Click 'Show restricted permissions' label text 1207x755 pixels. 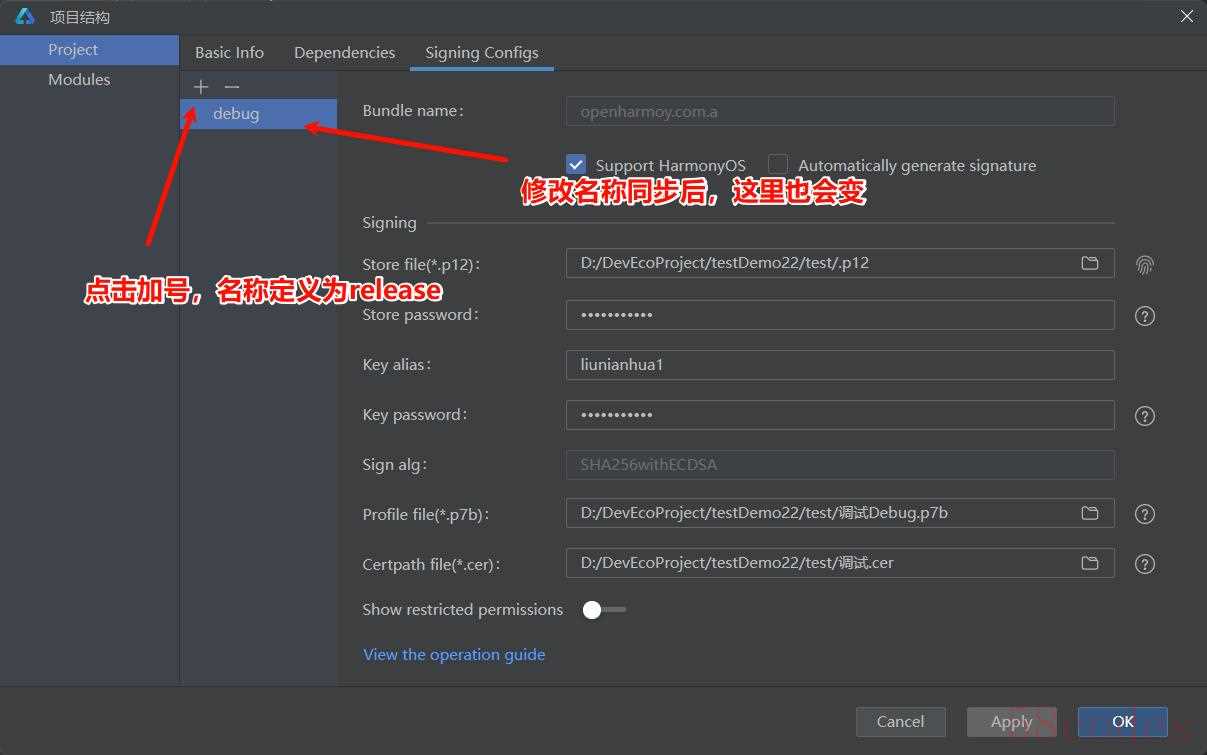pyautogui.click(x=463, y=610)
